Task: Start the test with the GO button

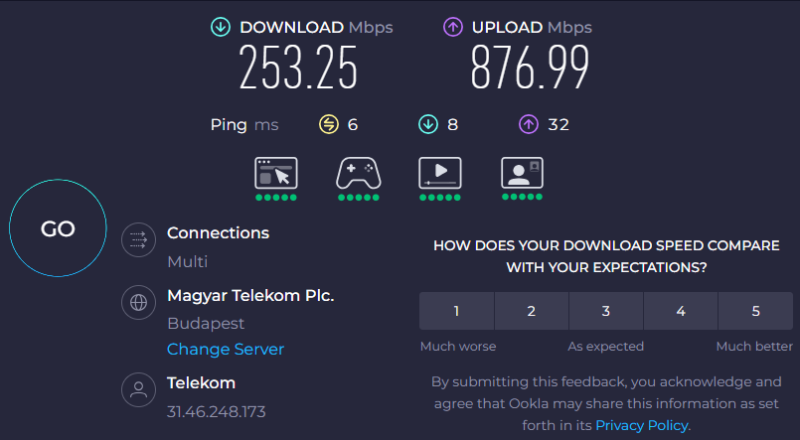Action: [58, 228]
